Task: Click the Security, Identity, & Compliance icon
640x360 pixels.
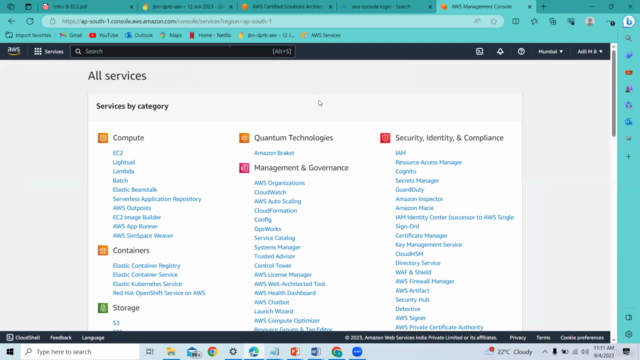Action: (x=385, y=138)
